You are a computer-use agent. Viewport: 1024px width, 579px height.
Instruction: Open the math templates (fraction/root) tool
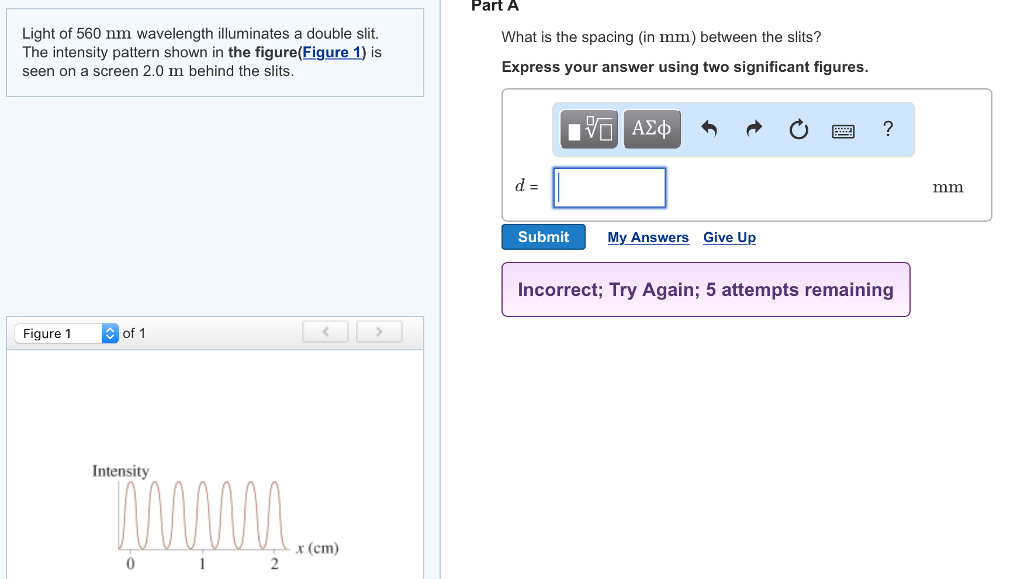tap(589, 129)
